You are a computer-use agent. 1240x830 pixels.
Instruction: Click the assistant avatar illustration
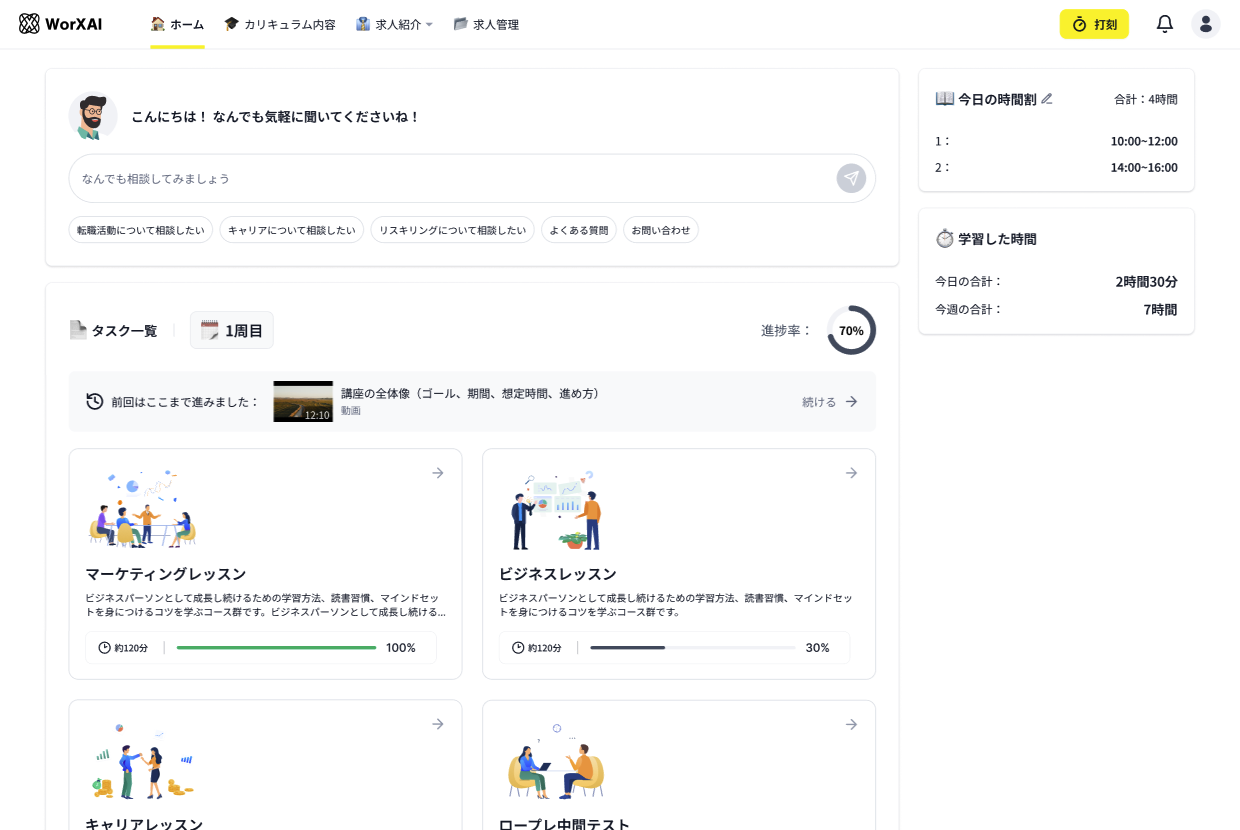pyautogui.click(x=93, y=116)
